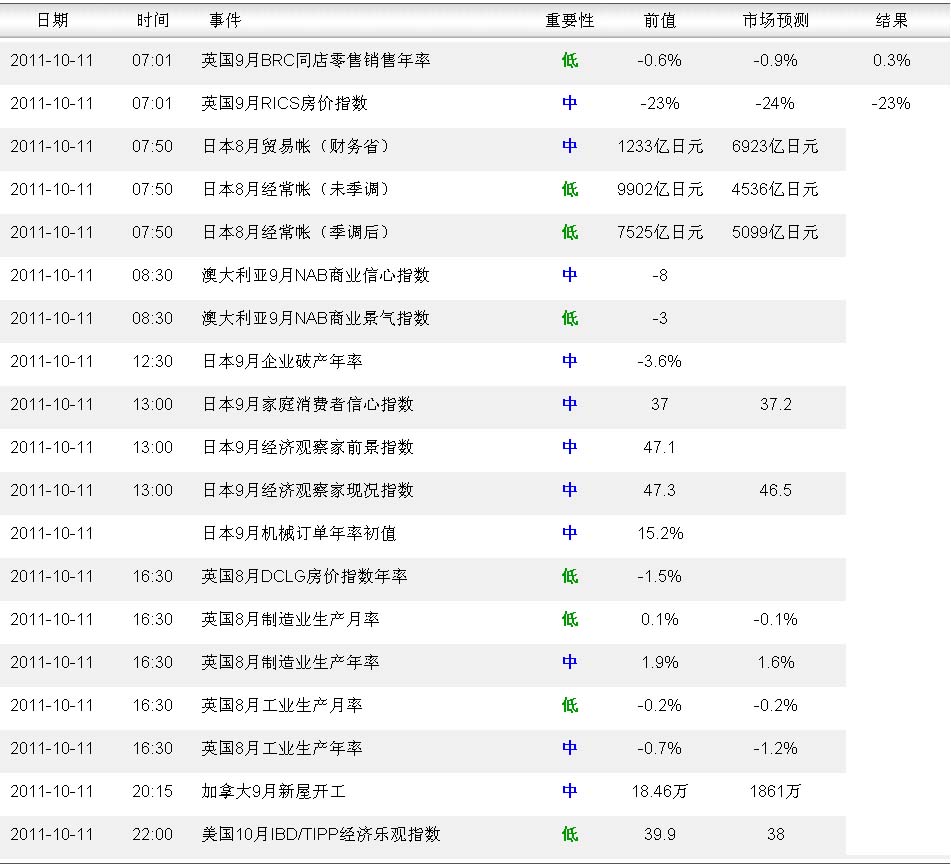951x866 pixels.
Task: Click forecast value 37.2
Action: pyautogui.click(x=776, y=405)
